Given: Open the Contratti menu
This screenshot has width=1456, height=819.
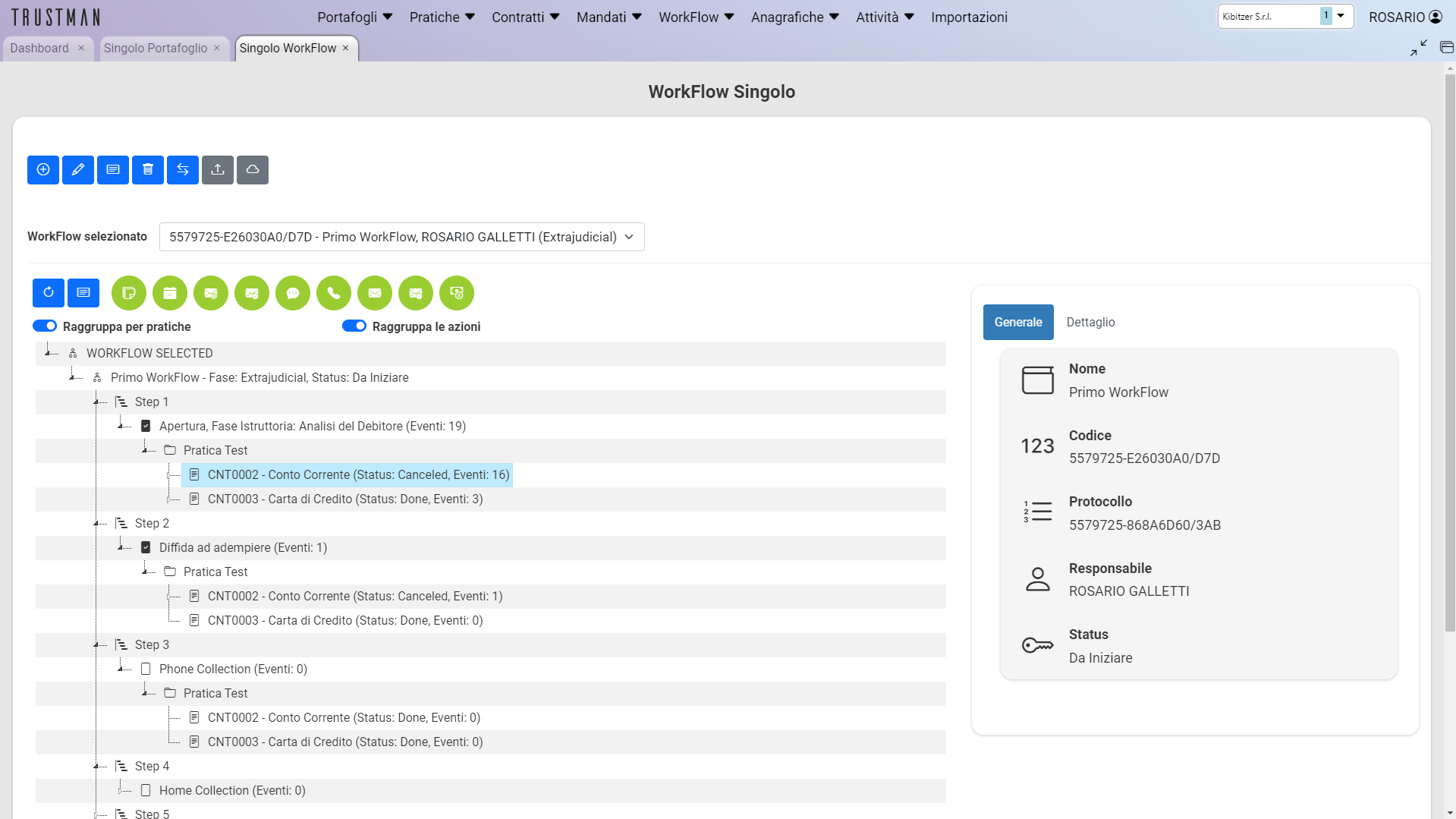Looking at the screenshot, I should tap(526, 17).
